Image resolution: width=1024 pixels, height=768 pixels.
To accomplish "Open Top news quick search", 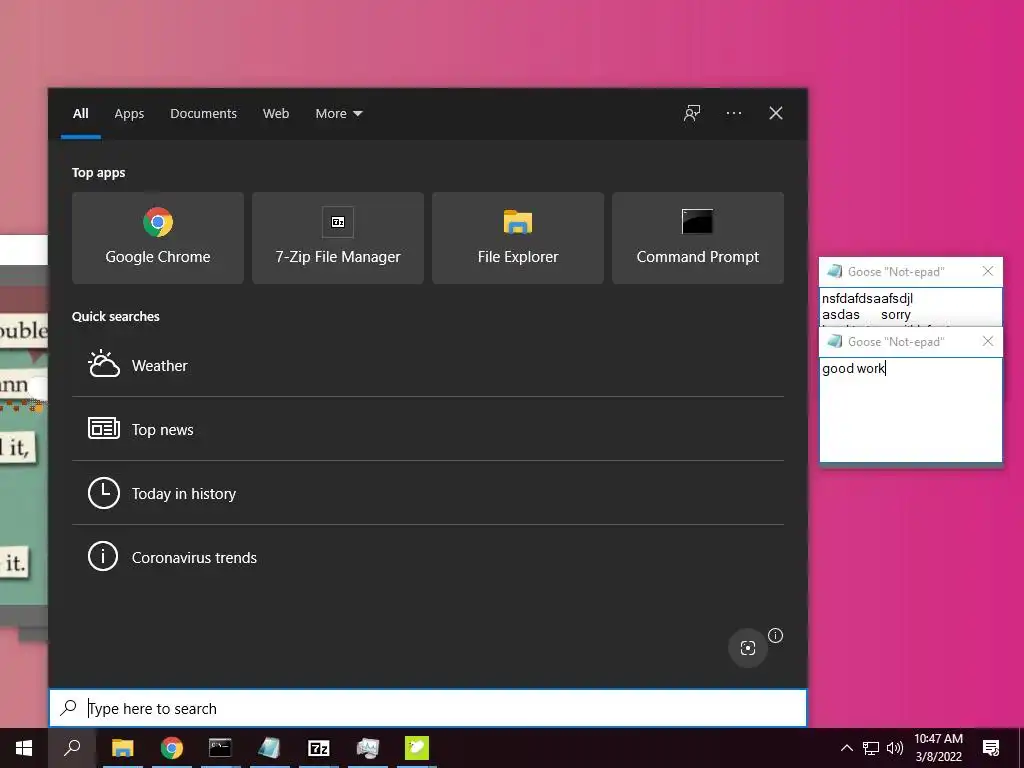I will click(x=428, y=429).
